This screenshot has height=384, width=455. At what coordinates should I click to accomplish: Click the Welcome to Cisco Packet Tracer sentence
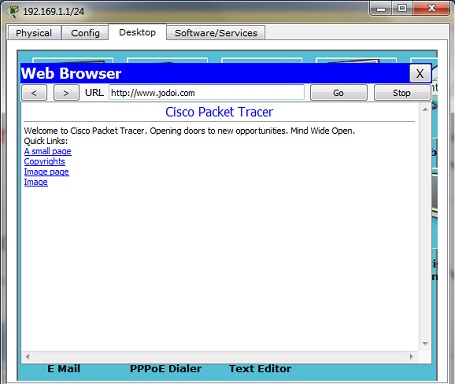pos(189,131)
